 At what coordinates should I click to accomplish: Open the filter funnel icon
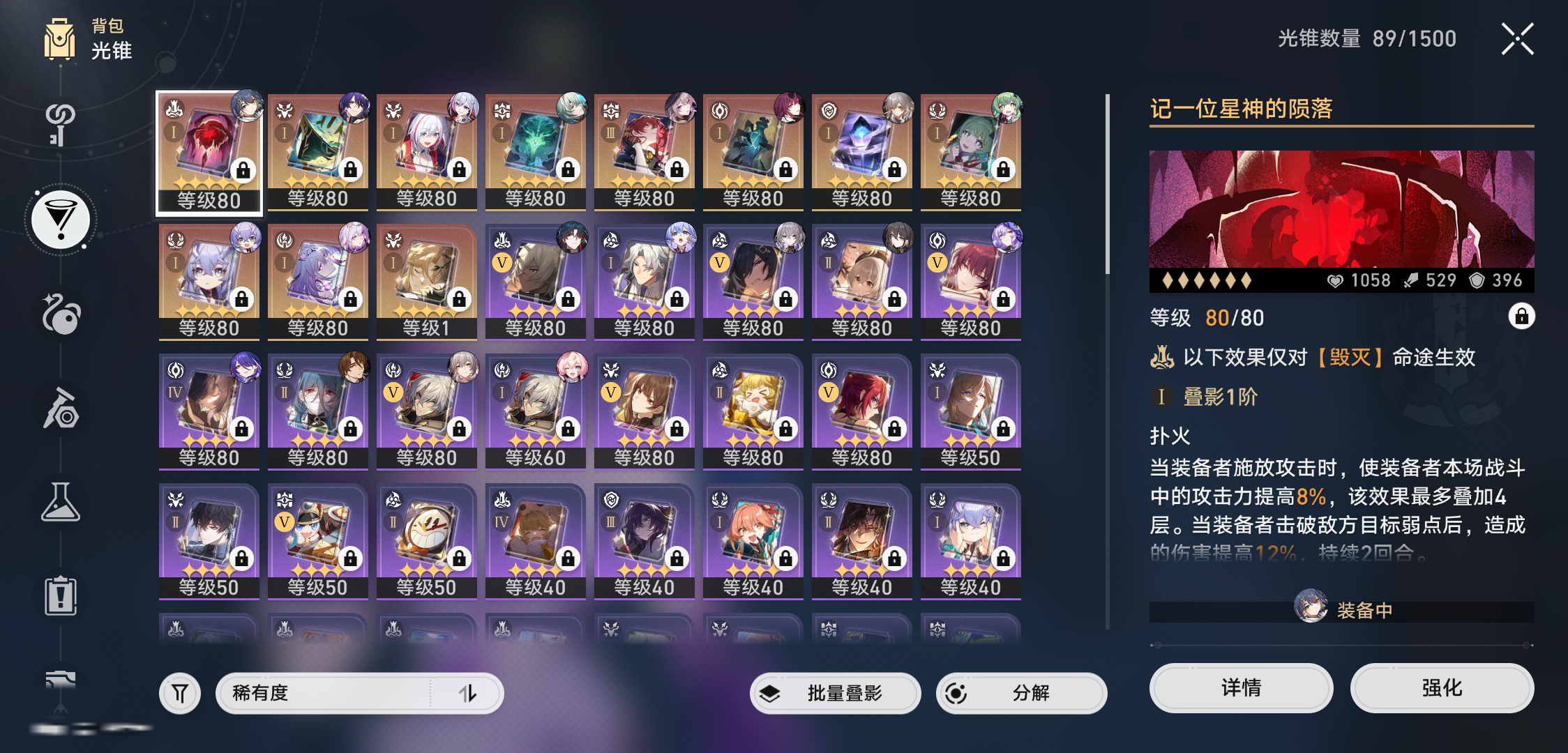180,693
